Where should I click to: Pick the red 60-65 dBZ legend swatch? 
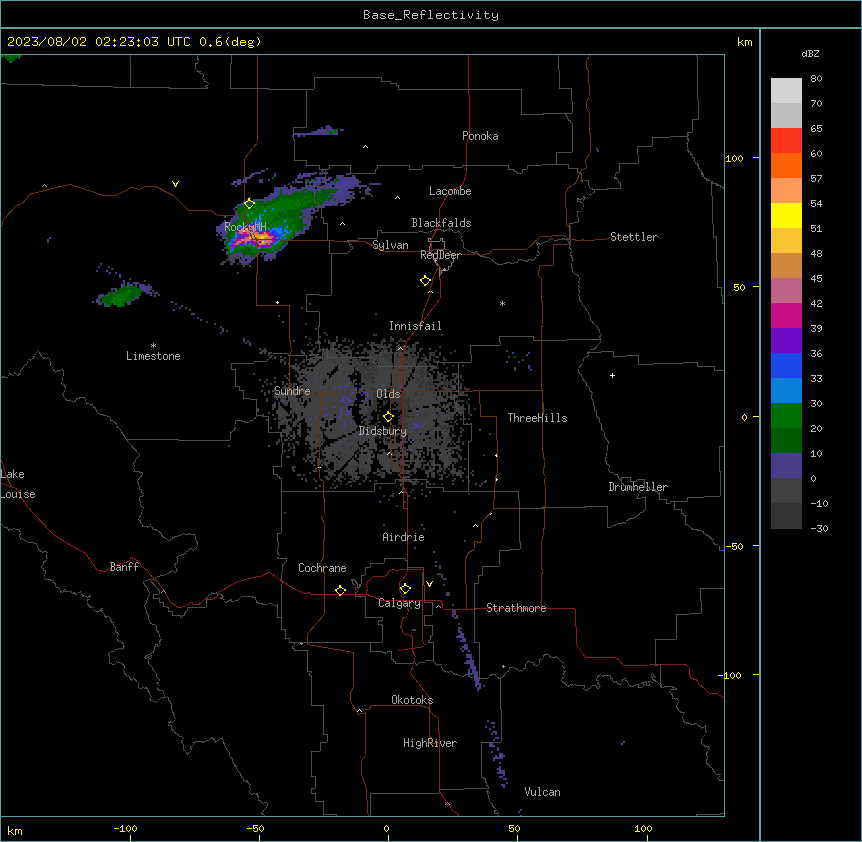(786, 141)
